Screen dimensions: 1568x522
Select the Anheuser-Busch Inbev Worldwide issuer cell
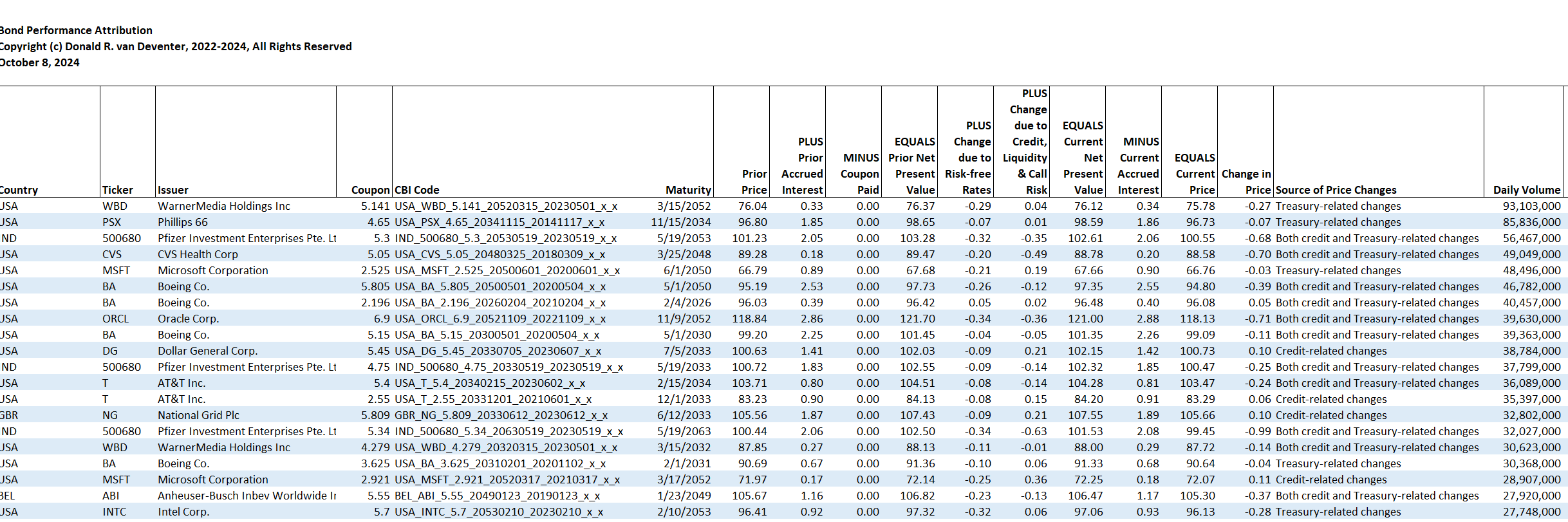[x=247, y=496]
